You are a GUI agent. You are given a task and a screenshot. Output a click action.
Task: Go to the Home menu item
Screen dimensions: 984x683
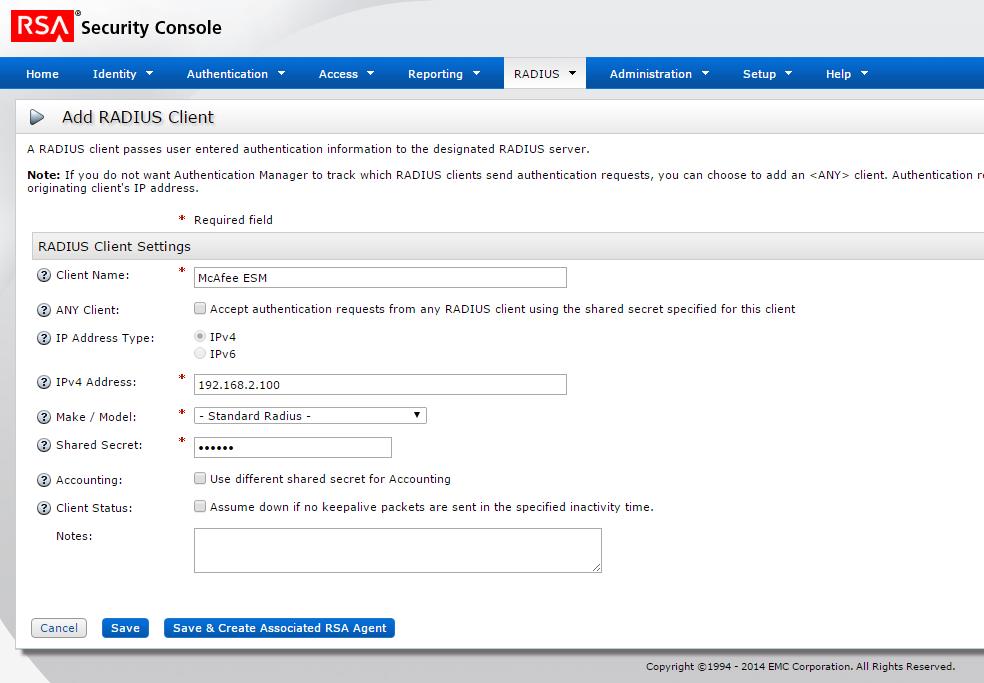pyautogui.click(x=42, y=73)
